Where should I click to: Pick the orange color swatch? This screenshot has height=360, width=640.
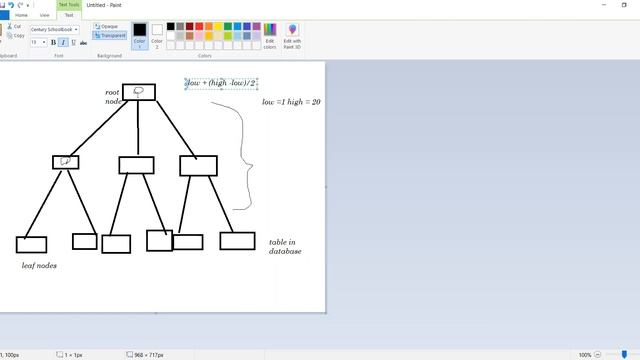[x=209, y=27]
